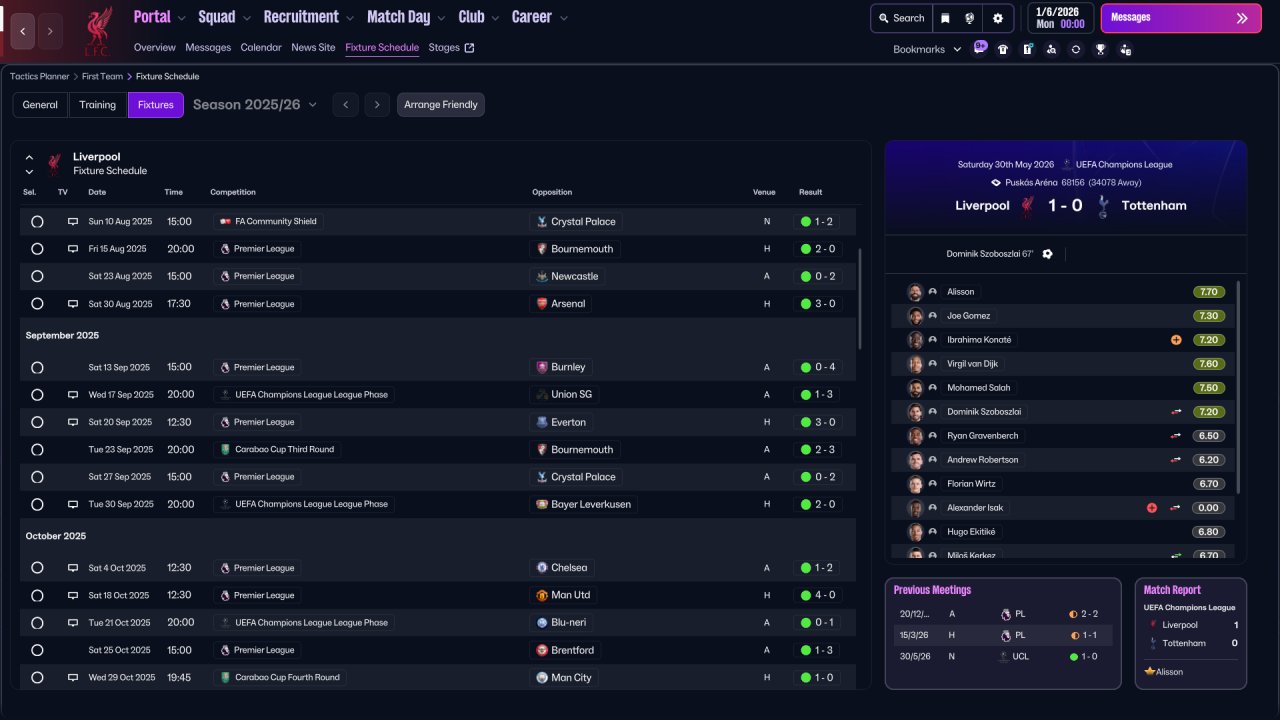Click the Chelsea club badge

[542, 568]
